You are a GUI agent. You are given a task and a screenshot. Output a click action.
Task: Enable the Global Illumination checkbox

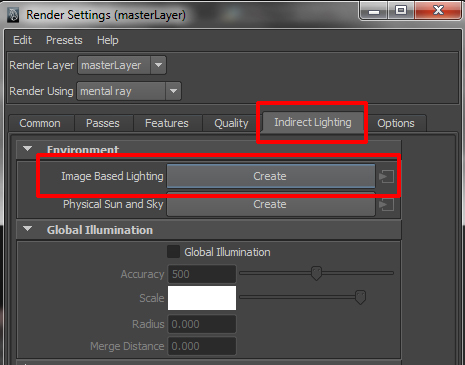coord(173,252)
